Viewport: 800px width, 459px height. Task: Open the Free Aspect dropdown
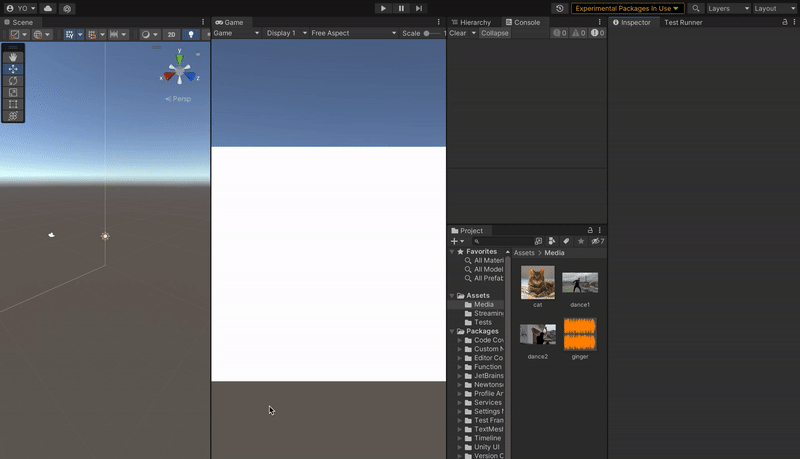354,33
